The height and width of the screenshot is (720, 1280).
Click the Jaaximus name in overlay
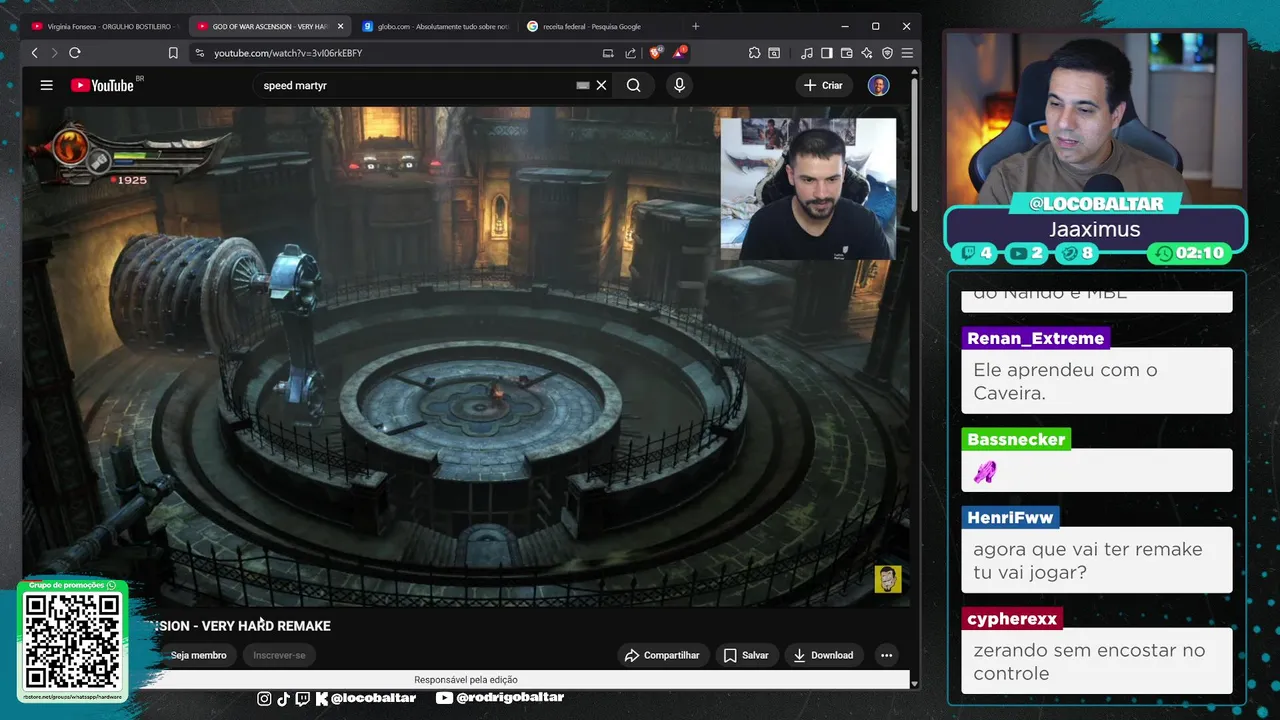tap(1094, 229)
